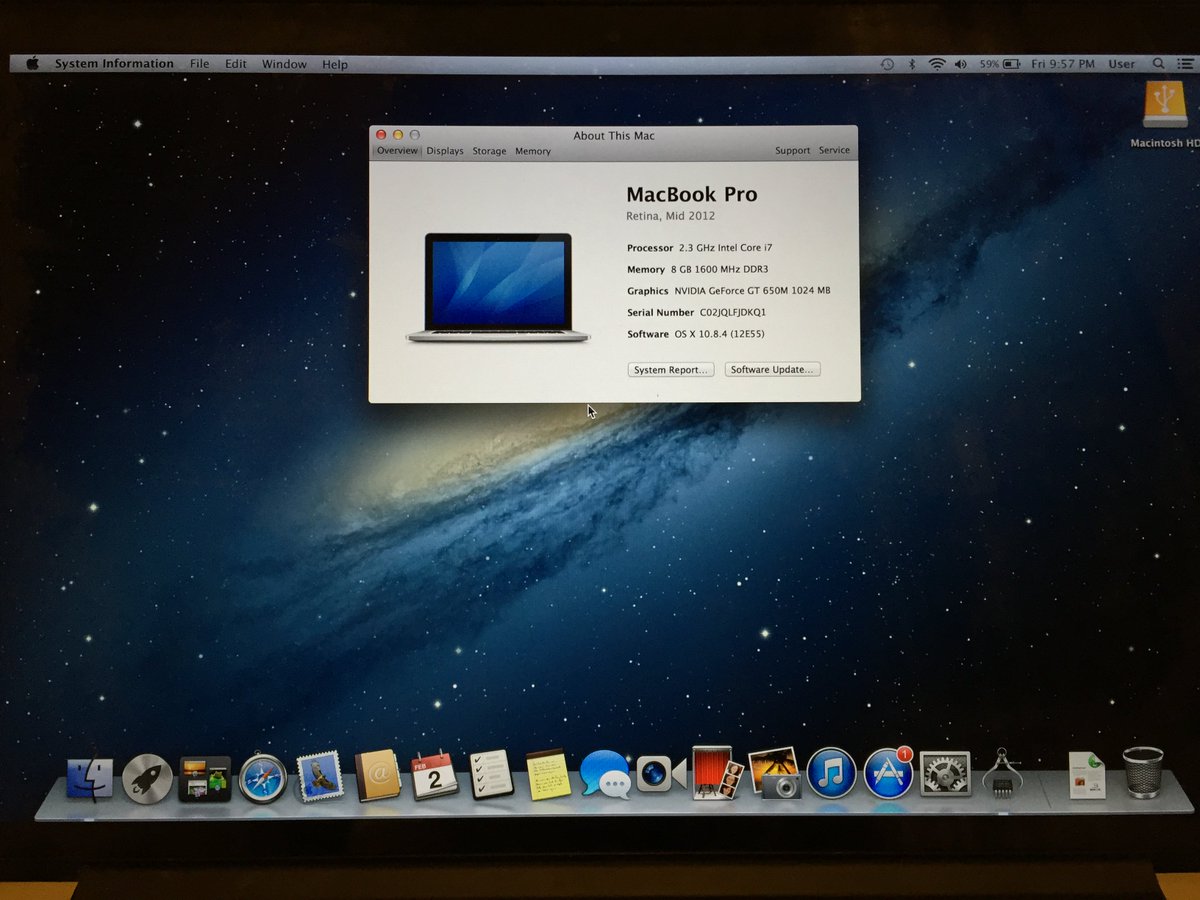Launch iTunes music note icon
This screenshot has width=1200, height=900.
831,773
